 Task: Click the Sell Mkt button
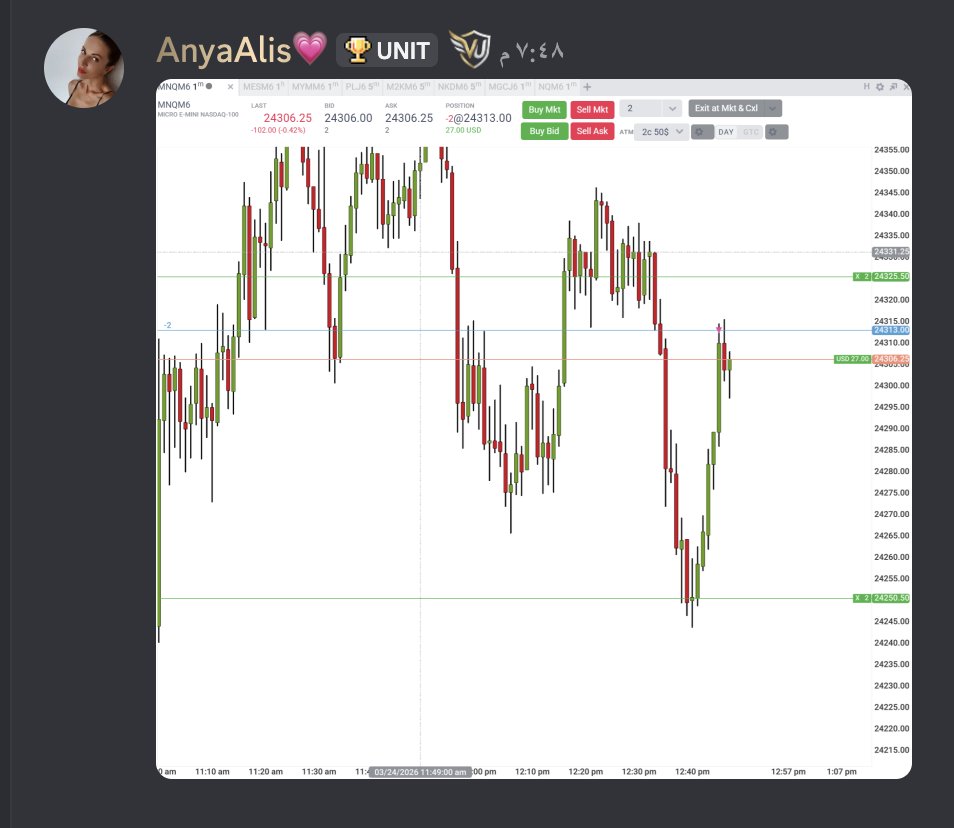(x=592, y=110)
